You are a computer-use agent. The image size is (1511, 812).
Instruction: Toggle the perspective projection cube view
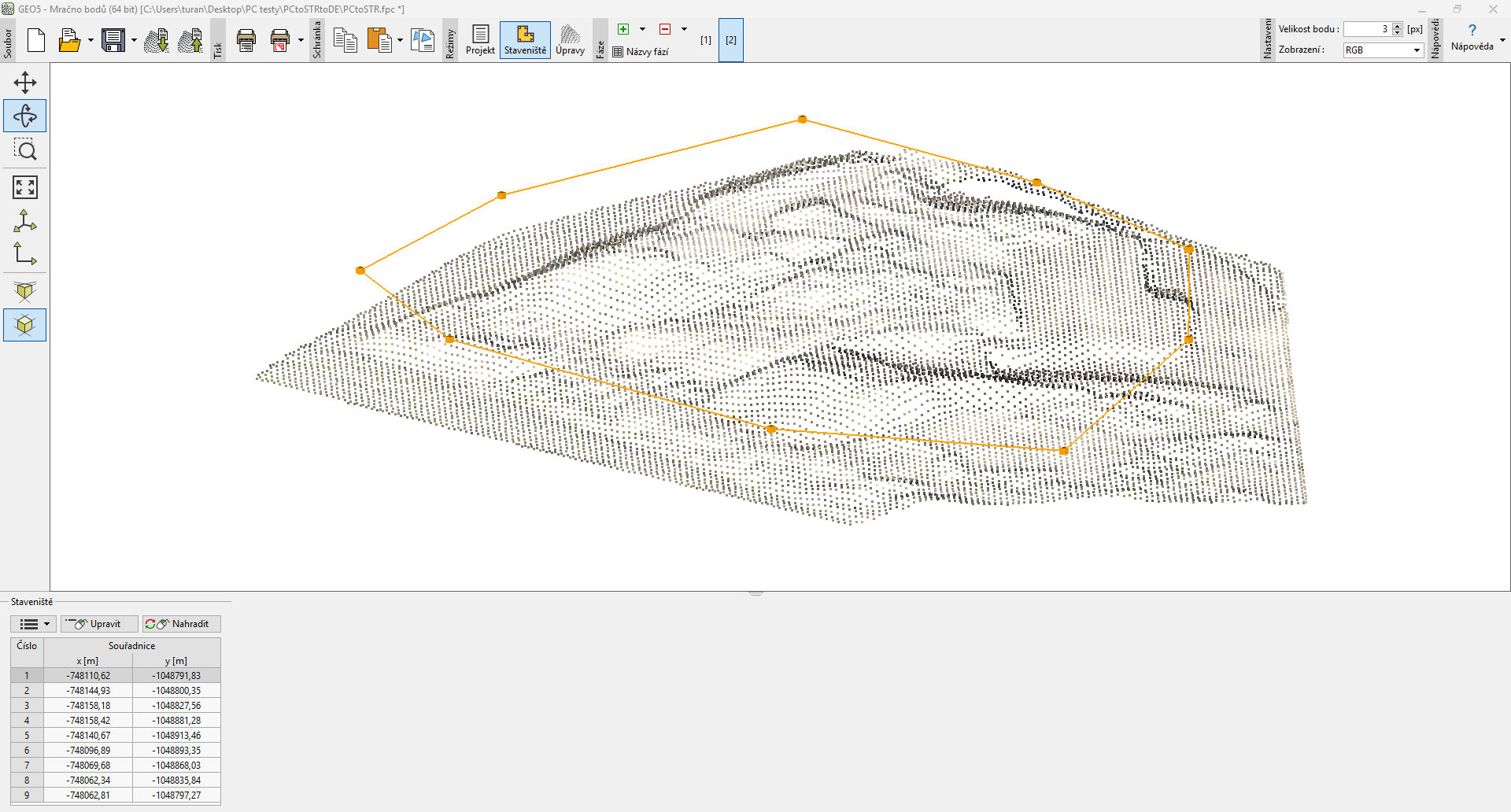tap(25, 291)
